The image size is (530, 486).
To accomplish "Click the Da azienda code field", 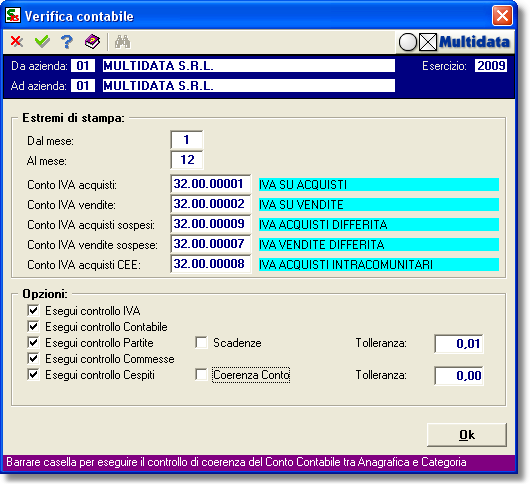I will pos(82,66).
